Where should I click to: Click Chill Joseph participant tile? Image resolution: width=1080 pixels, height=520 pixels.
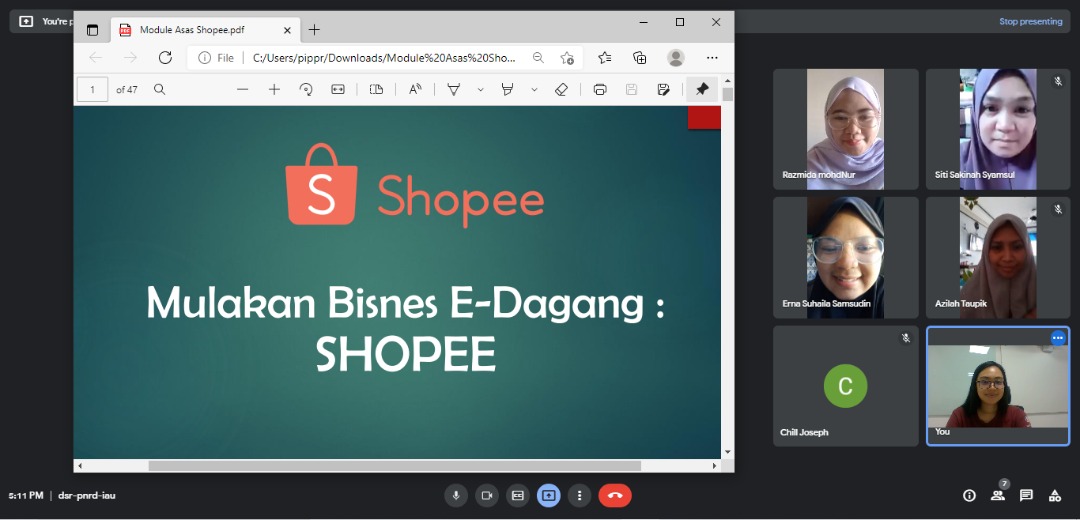click(x=845, y=386)
